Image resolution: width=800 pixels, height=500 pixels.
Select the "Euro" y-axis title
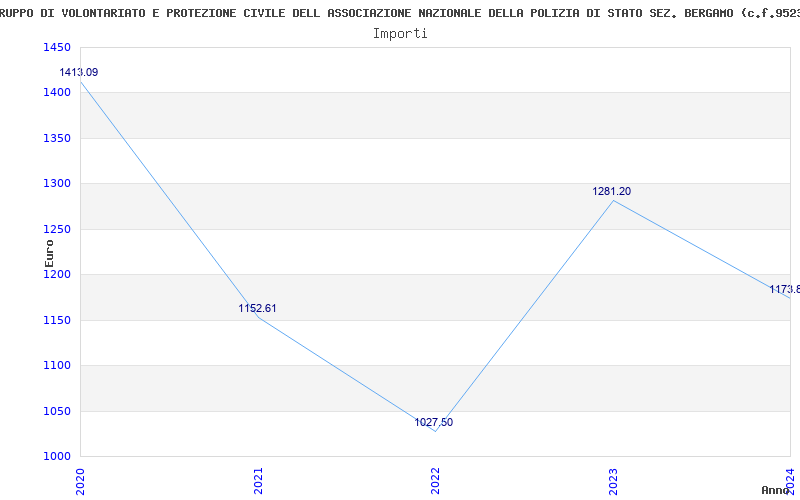point(50,251)
